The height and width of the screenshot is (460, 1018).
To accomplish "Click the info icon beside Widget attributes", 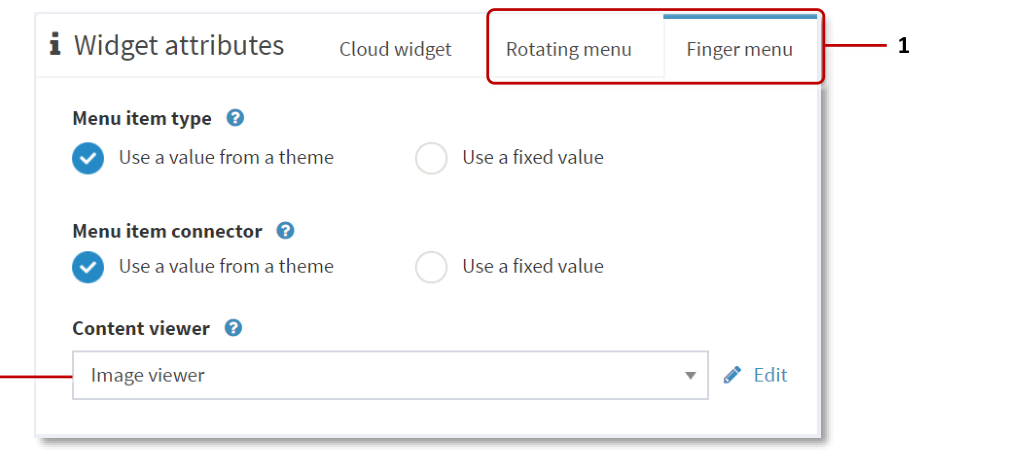I will 55,45.
